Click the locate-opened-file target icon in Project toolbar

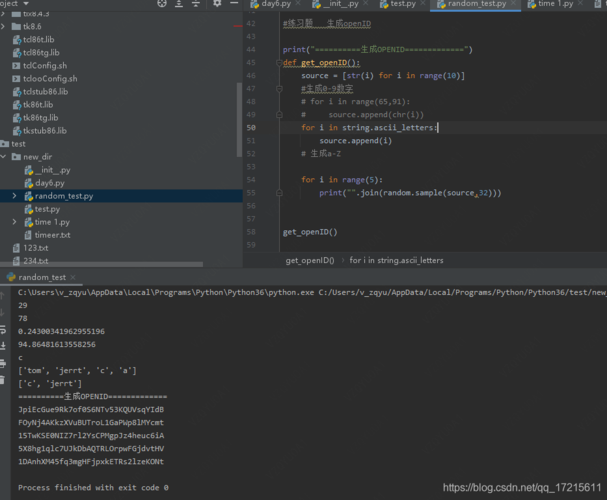[162, 3]
